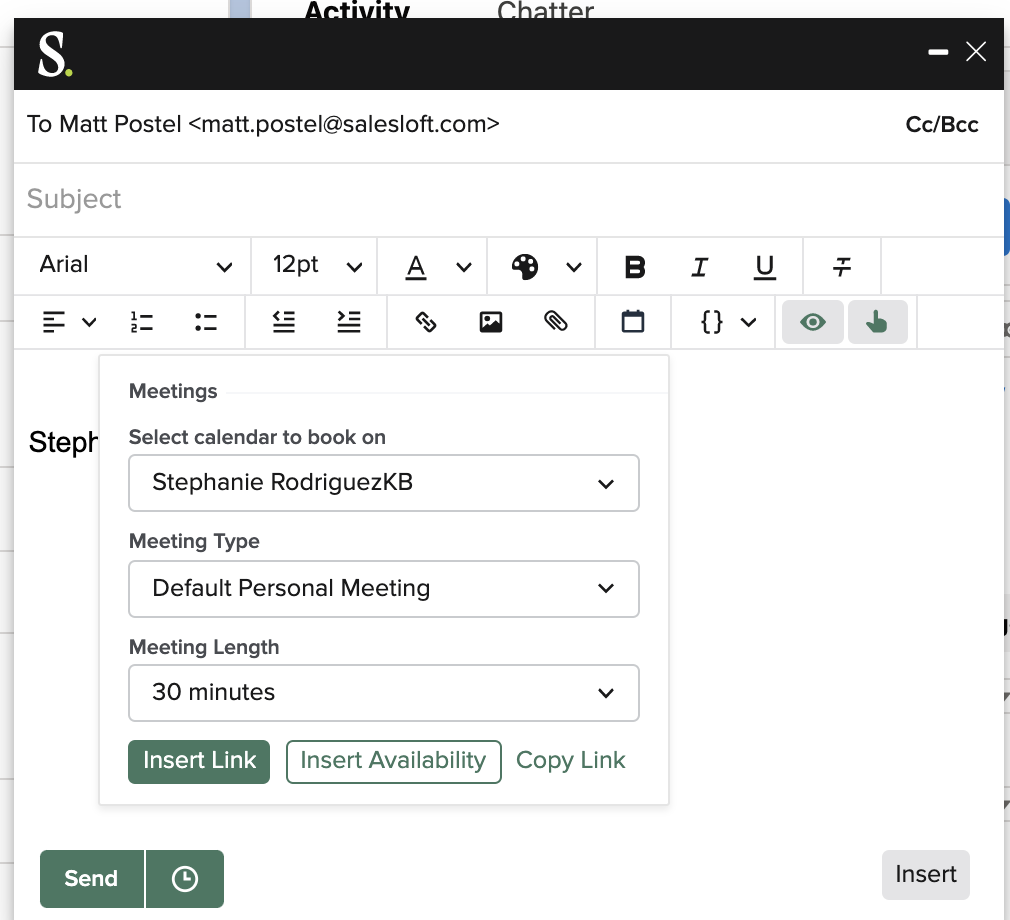Open the Default Personal Meeting type dropdown
The width and height of the screenshot is (1010, 920).
(384, 589)
